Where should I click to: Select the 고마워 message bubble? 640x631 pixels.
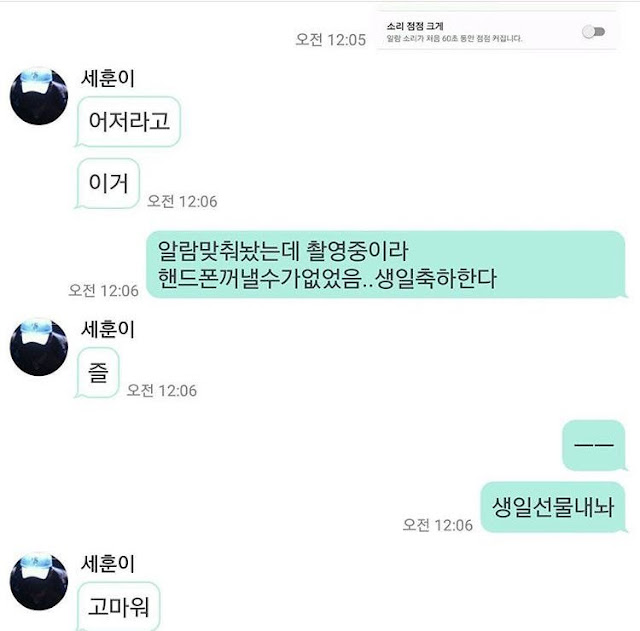point(118,607)
